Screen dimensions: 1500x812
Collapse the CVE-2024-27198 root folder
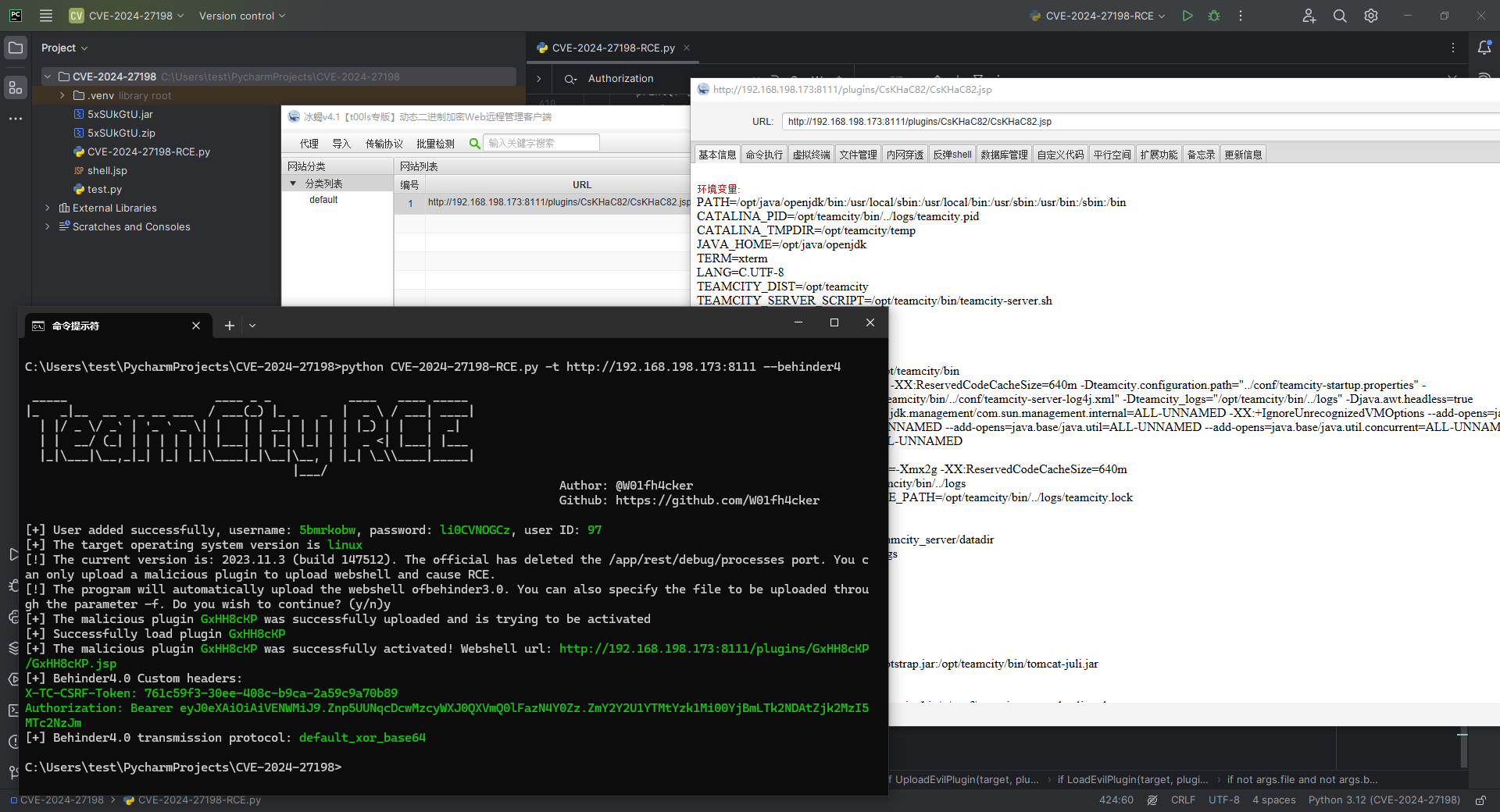[x=48, y=77]
